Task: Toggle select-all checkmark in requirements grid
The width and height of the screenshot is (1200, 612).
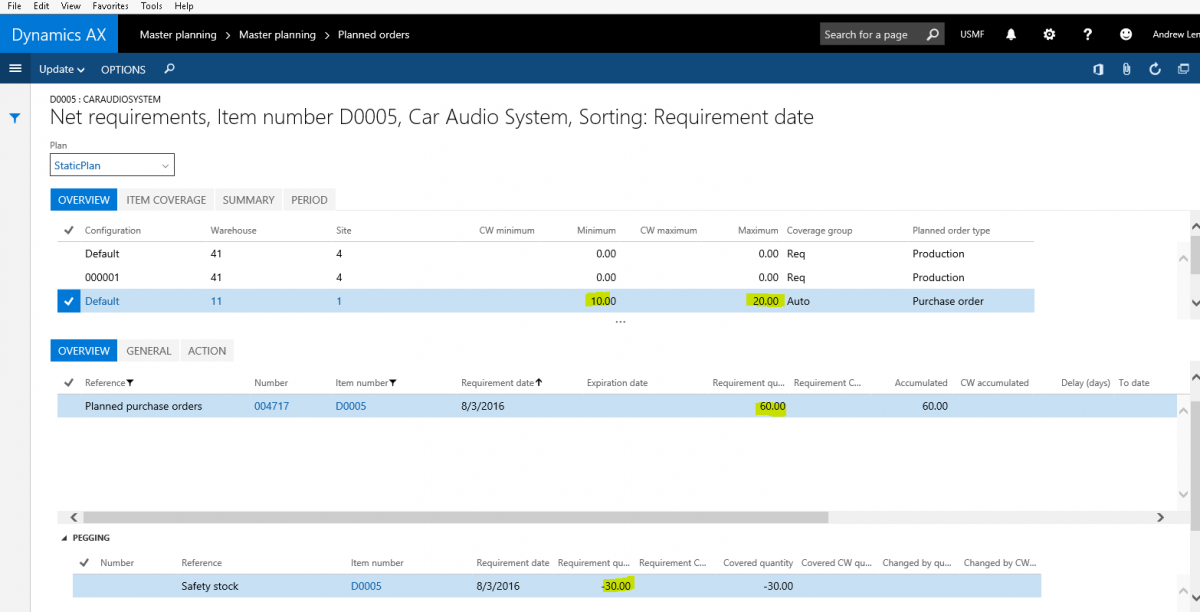Action: [68, 383]
